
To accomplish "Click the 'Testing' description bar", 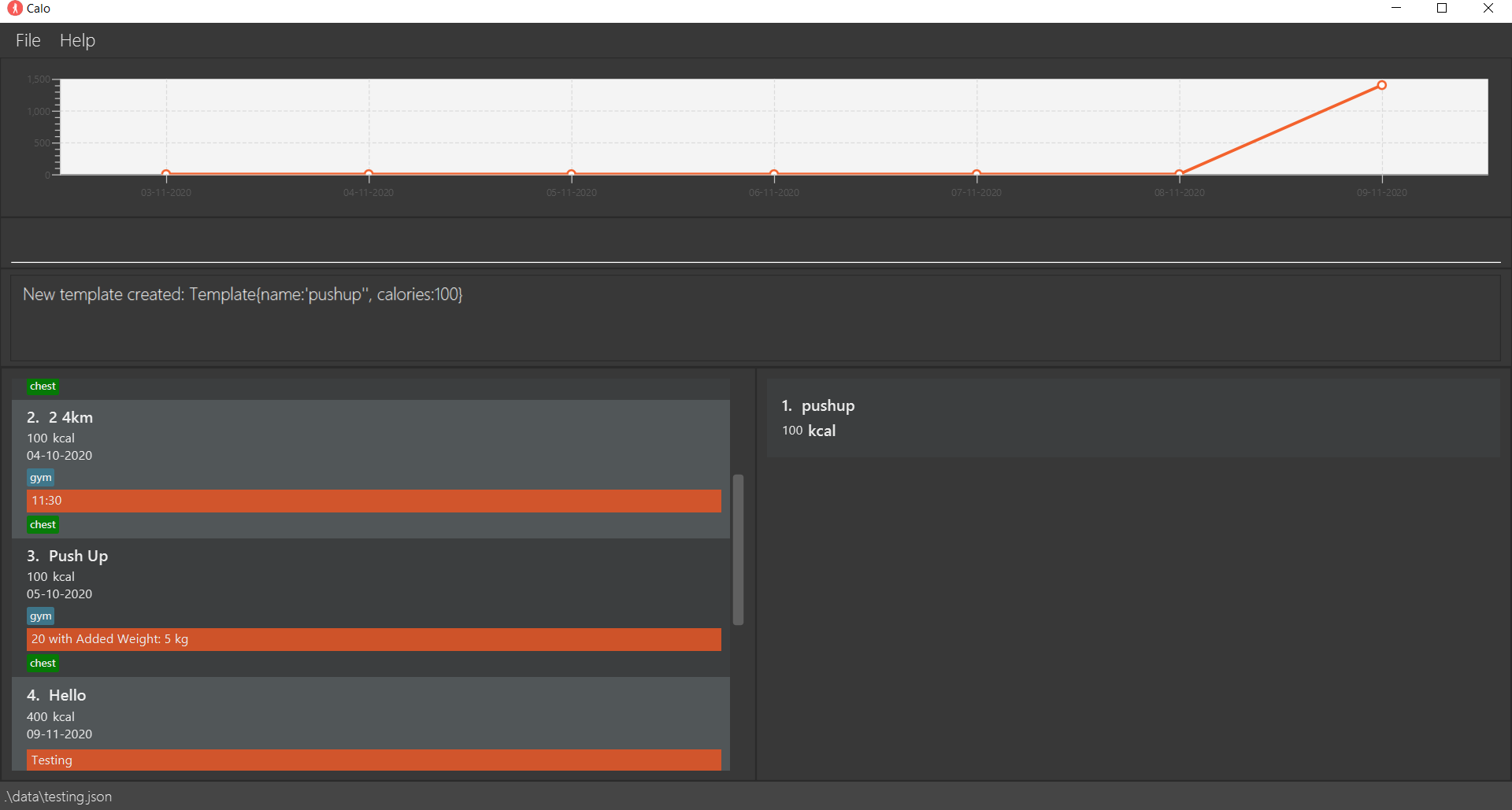I will (374, 760).
